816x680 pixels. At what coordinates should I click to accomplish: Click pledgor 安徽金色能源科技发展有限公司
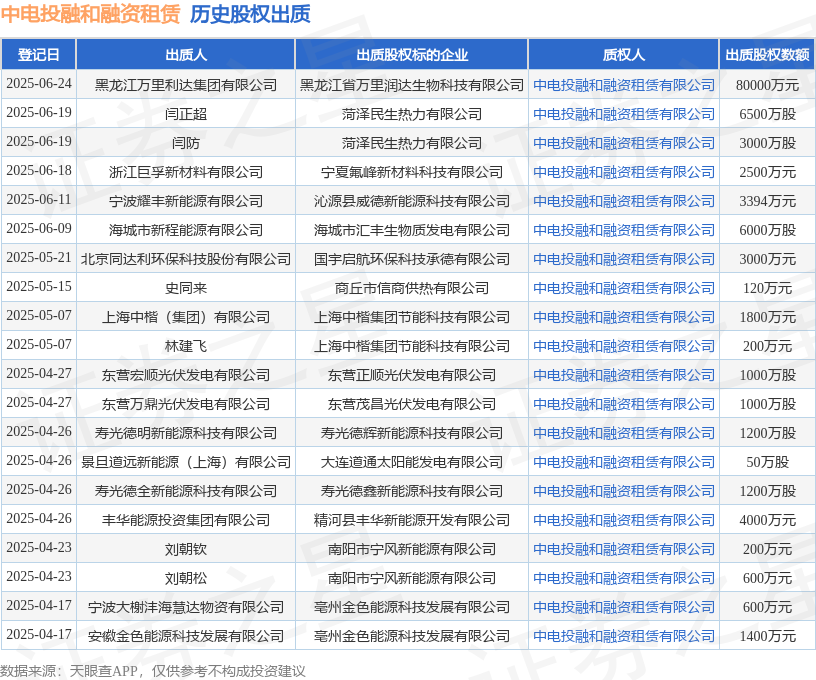[x=186, y=636]
